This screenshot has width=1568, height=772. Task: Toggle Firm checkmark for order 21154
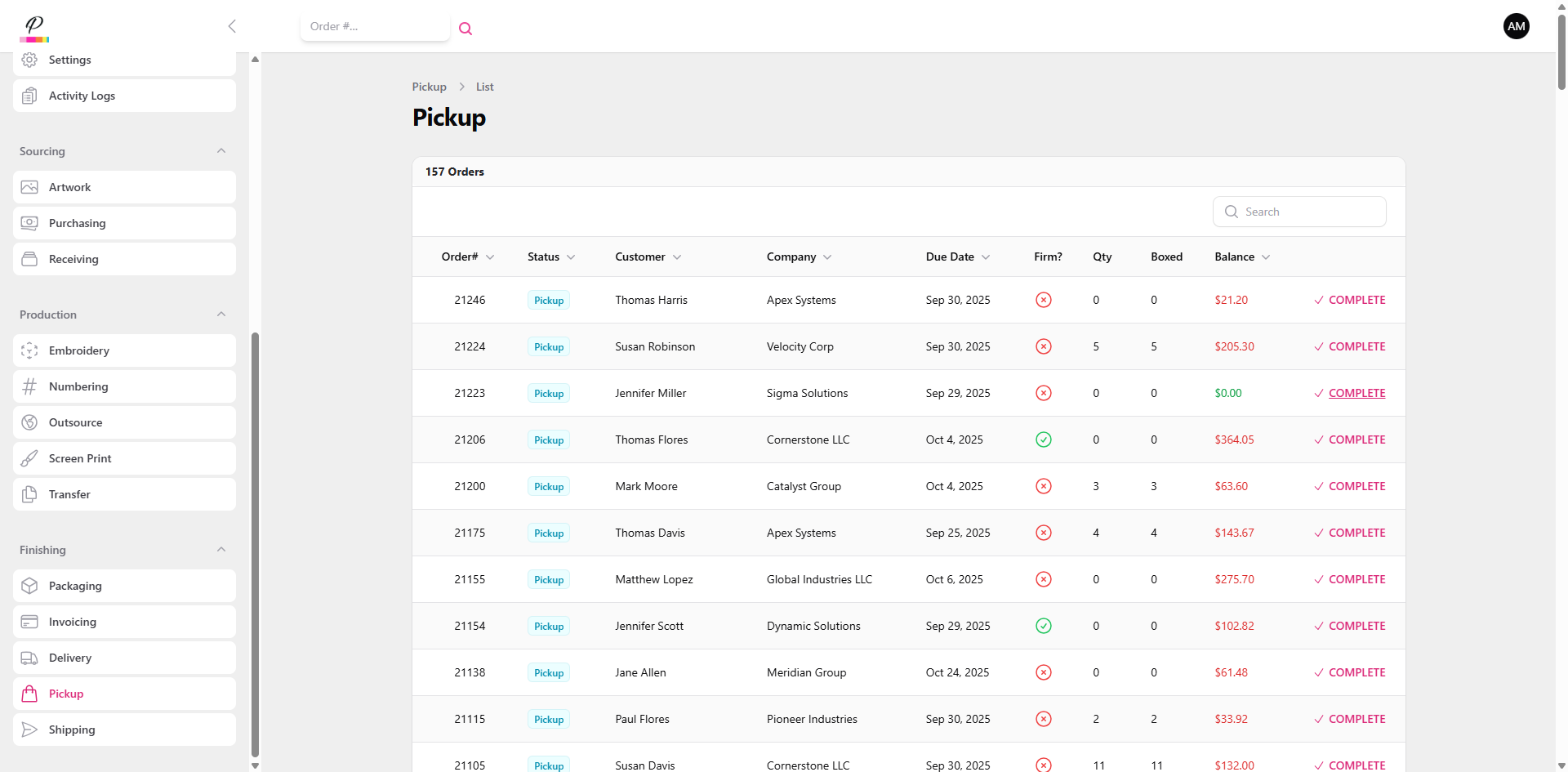click(1043, 626)
